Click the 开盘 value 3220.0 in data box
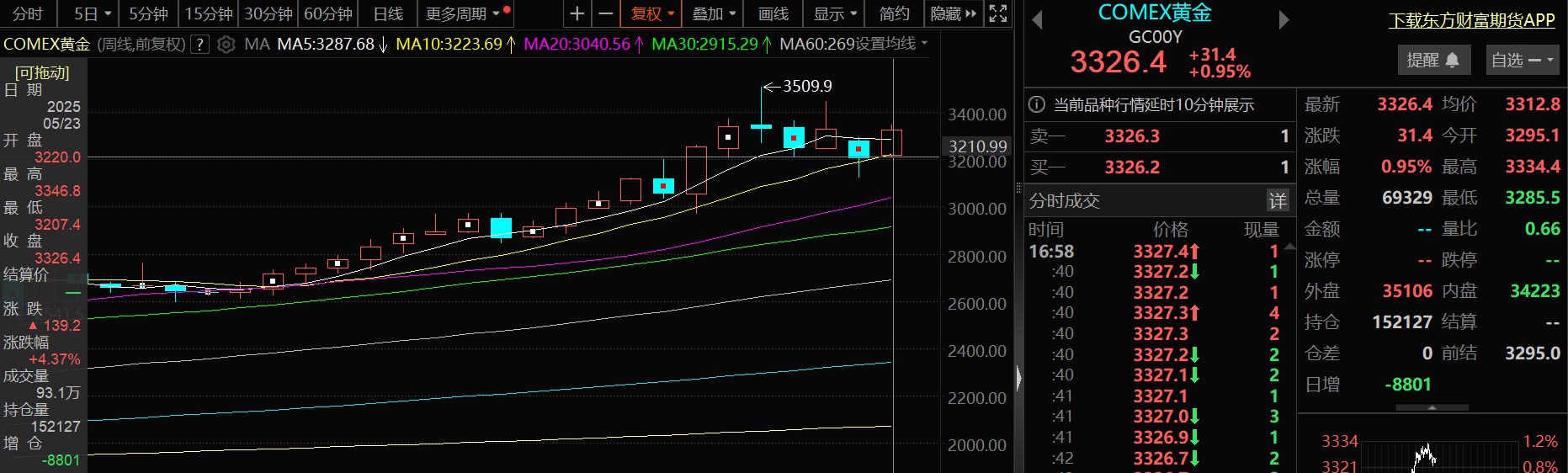Image resolution: width=1568 pixels, height=473 pixels. 57,157
